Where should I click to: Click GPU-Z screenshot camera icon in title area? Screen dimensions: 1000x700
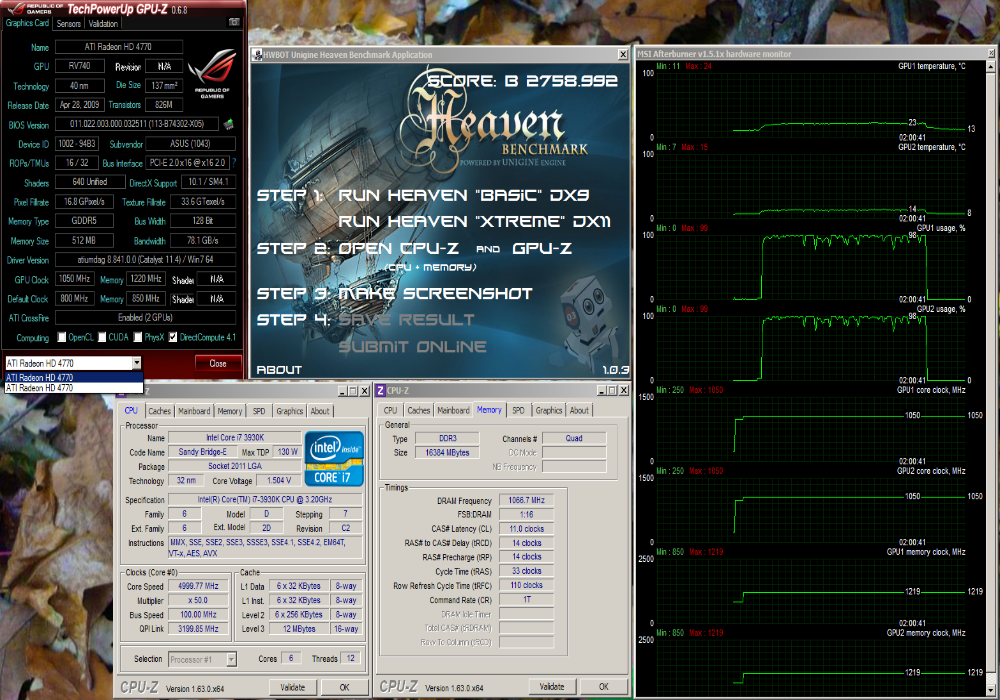pos(235,22)
